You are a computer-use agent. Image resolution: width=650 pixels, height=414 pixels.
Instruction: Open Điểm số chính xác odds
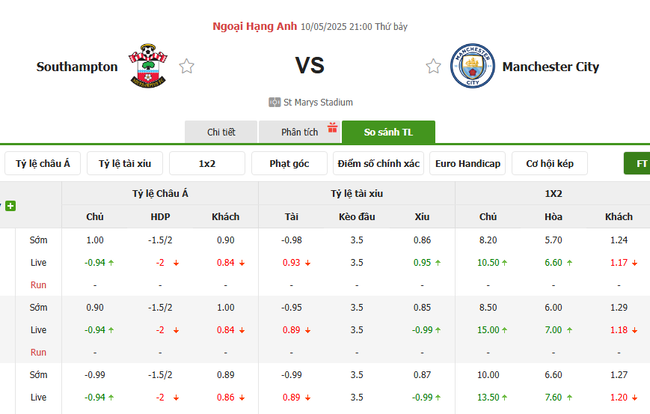click(379, 163)
